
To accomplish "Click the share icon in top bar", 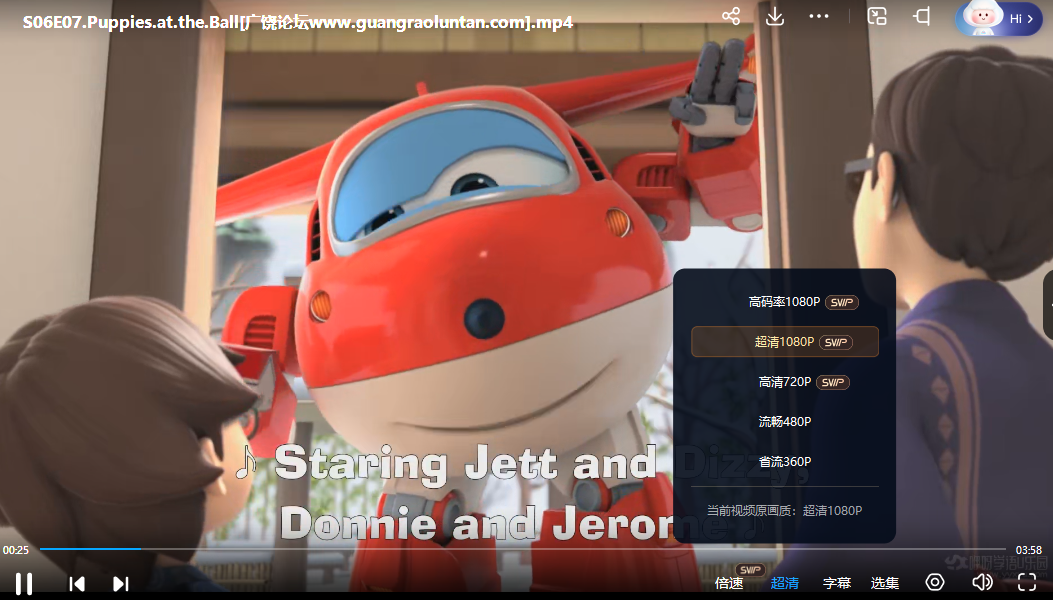I will click(x=731, y=16).
